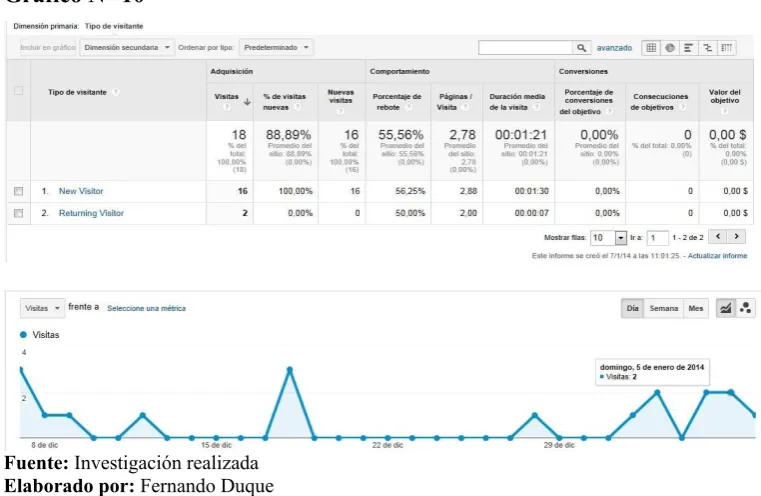
Task: Select the pivot table view icon
Action: tap(727, 48)
